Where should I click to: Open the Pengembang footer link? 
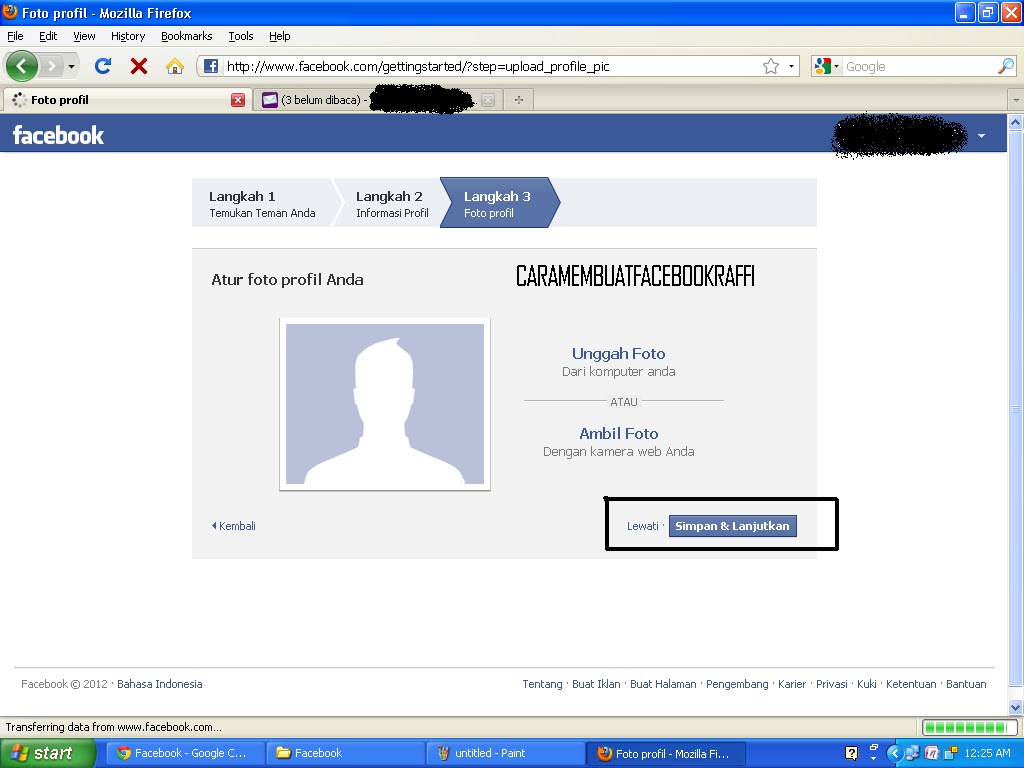737,684
